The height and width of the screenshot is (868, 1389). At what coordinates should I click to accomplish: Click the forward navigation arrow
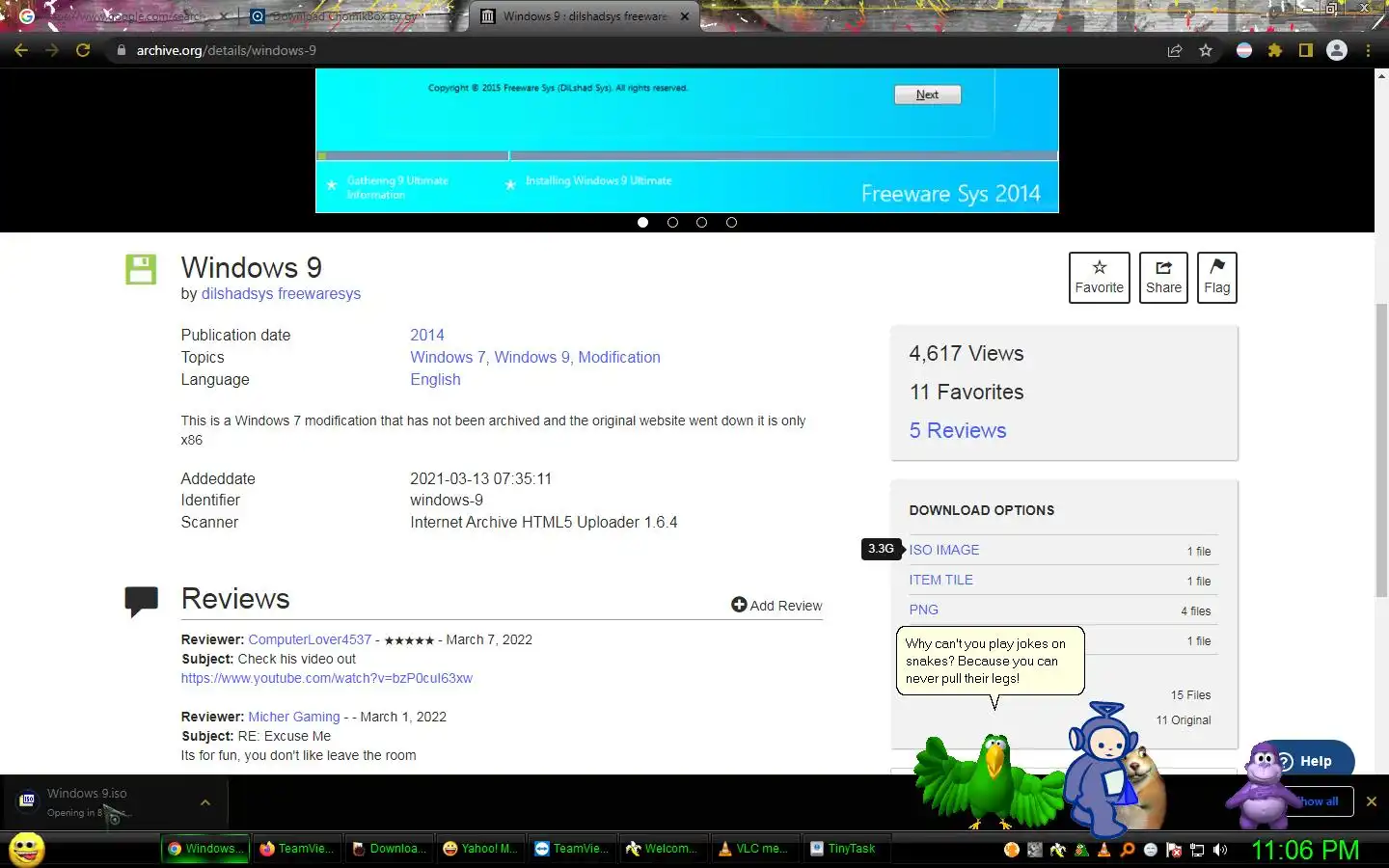coord(52,50)
